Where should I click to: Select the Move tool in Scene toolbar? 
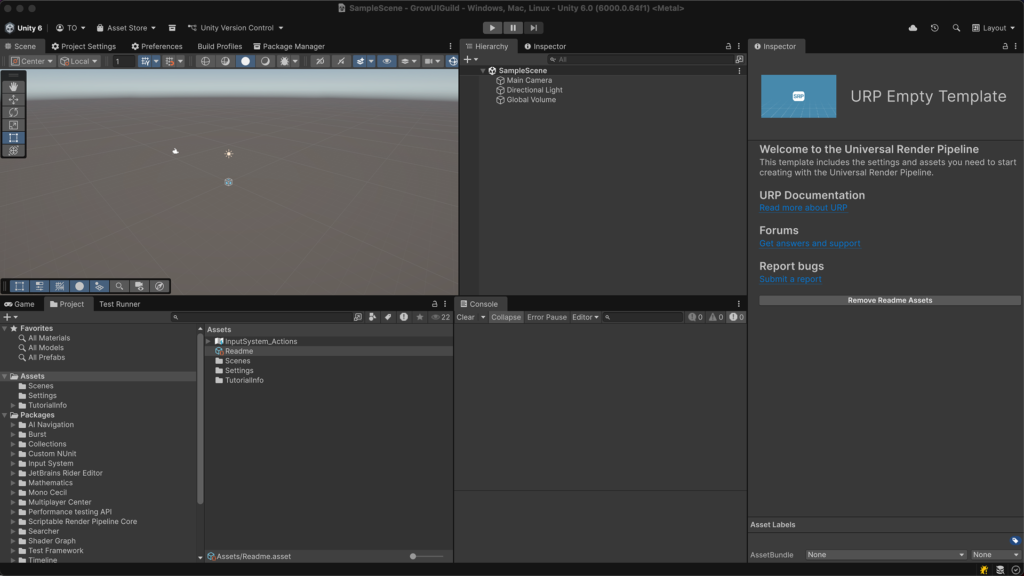point(14,100)
